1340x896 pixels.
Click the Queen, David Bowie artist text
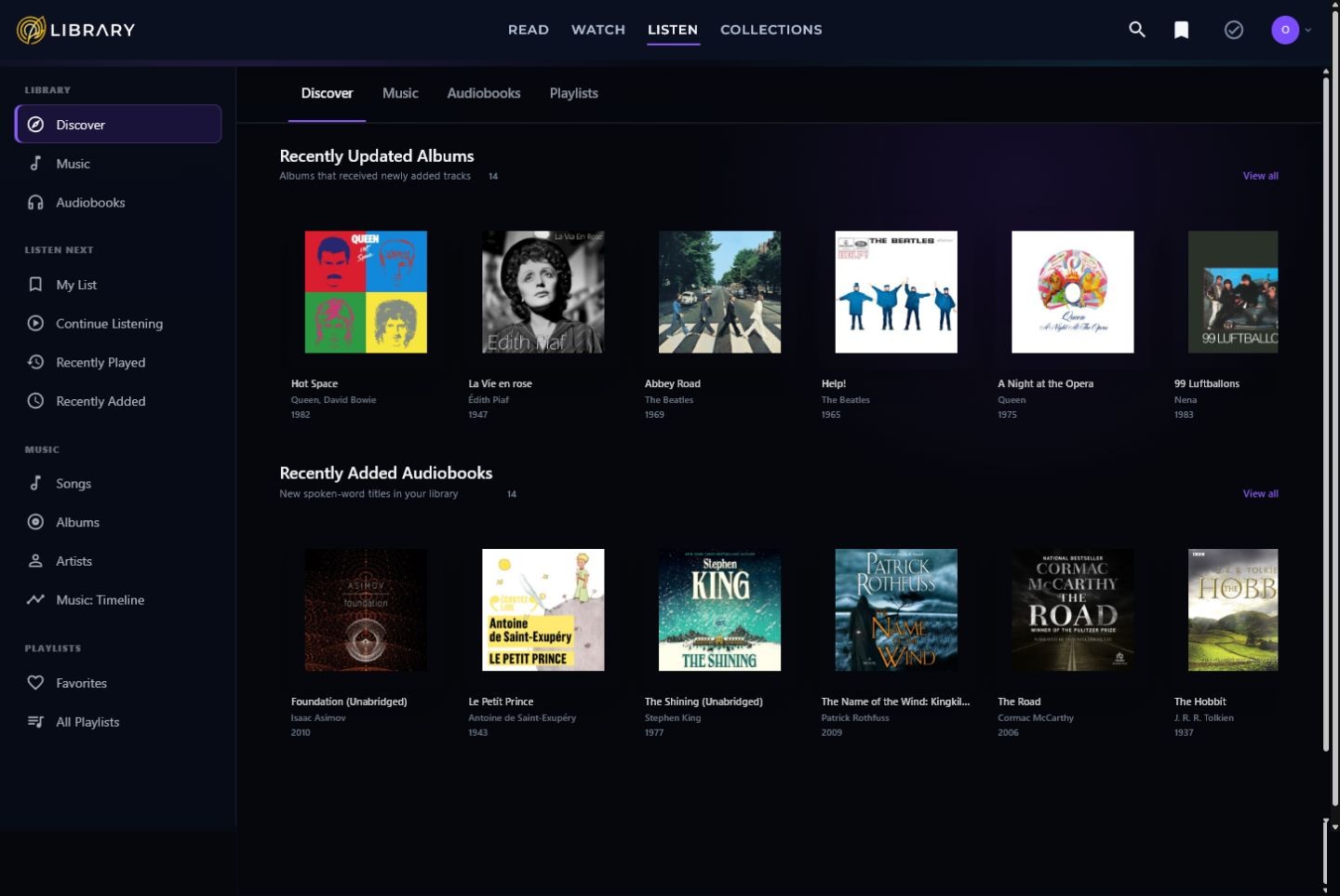333,400
